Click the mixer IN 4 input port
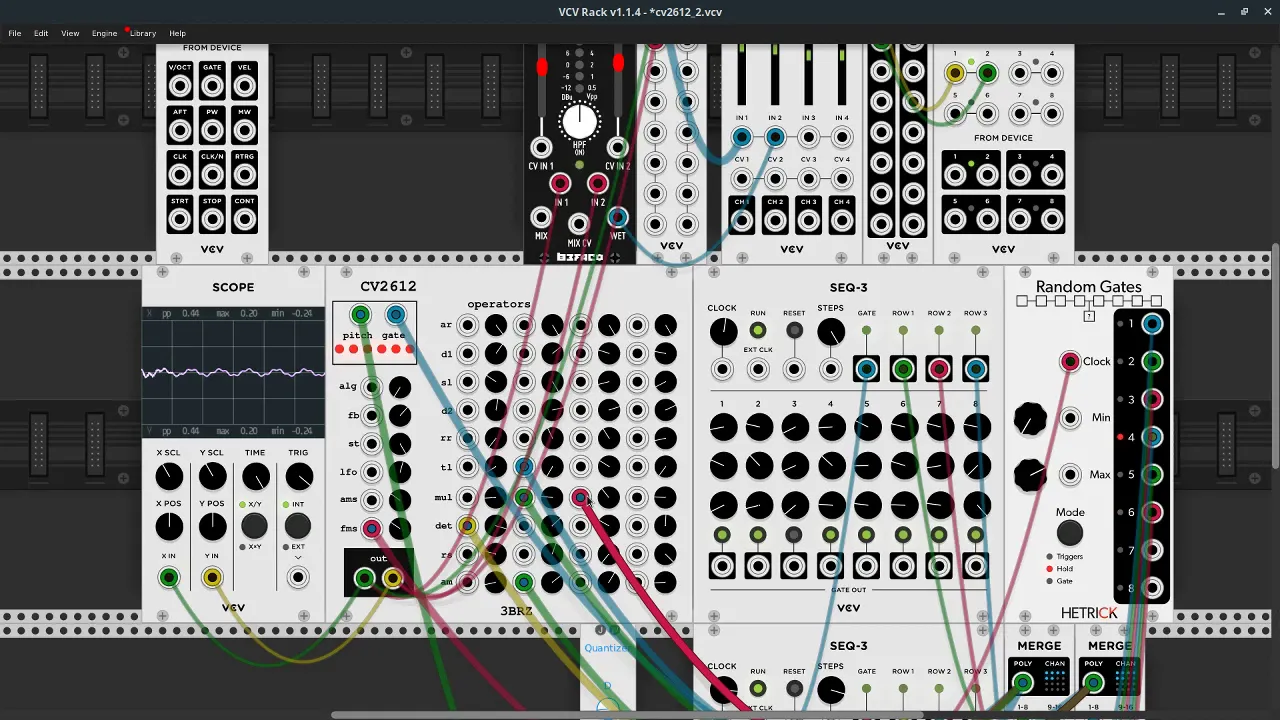 tap(842, 137)
